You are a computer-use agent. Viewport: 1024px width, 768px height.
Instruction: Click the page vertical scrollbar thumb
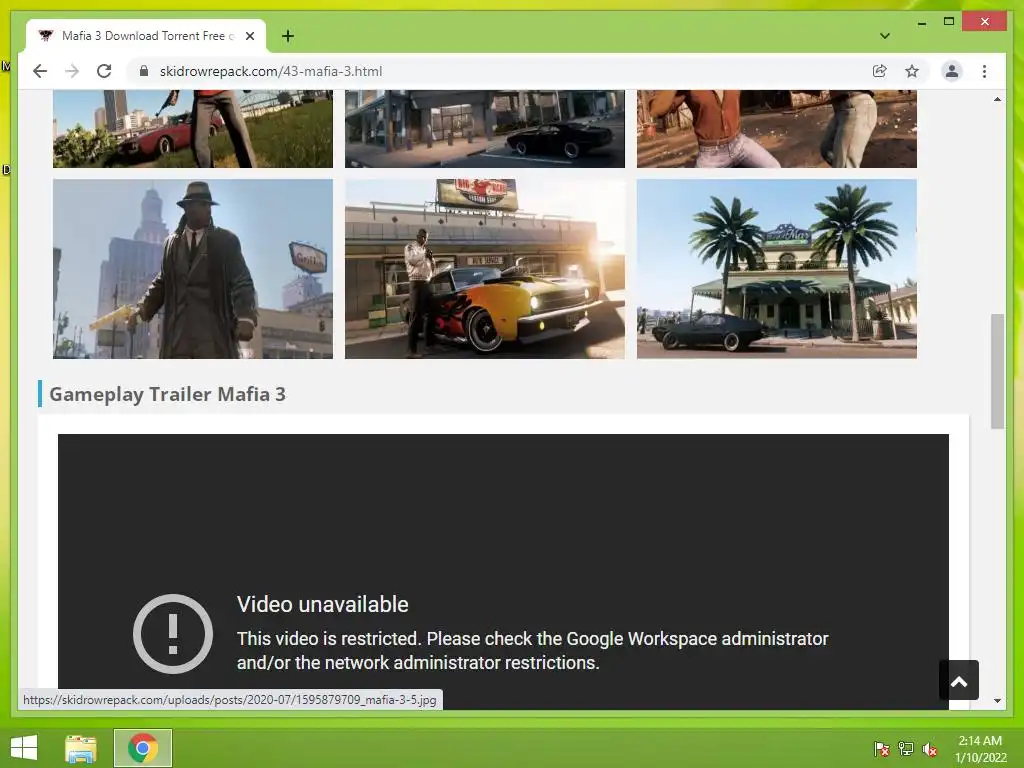997,371
